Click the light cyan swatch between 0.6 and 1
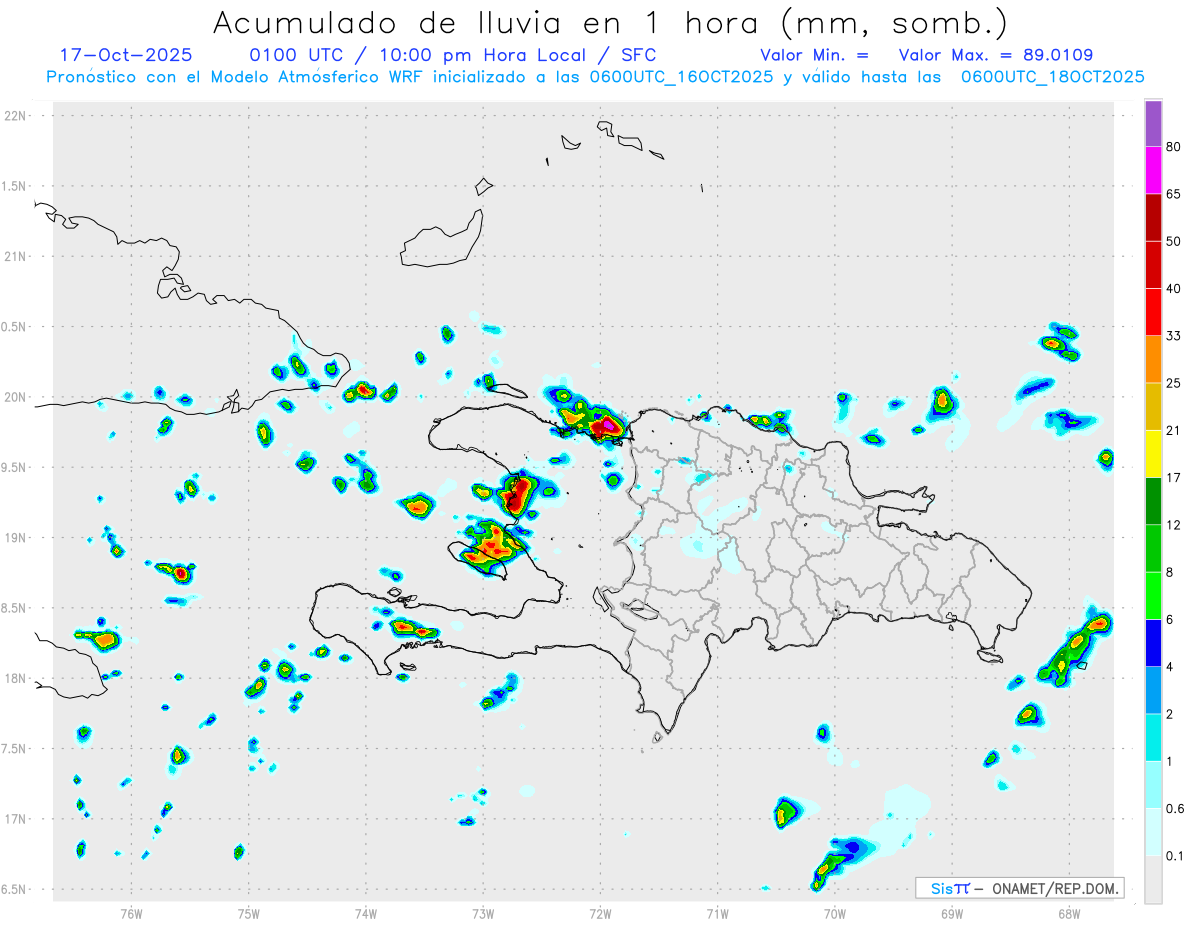The height and width of the screenshot is (927, 1200). coord(1153,785)
